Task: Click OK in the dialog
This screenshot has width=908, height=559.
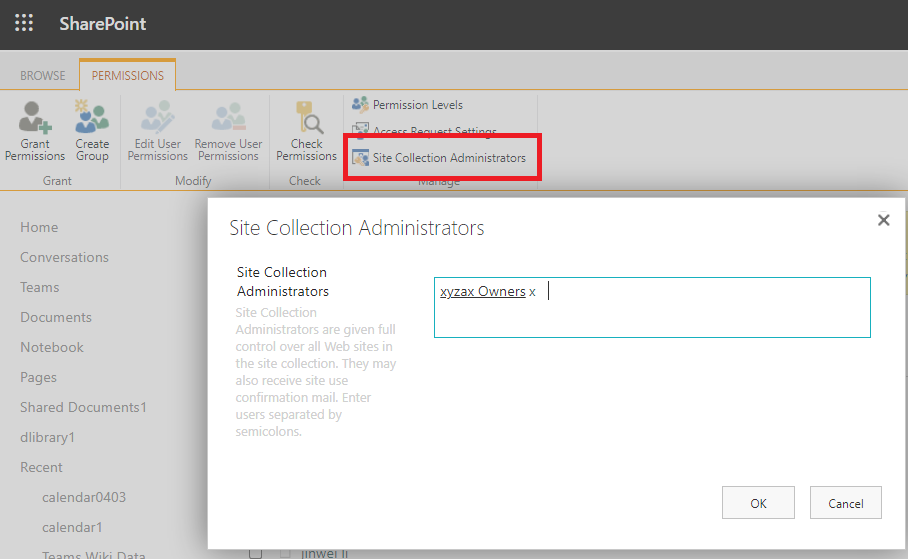Action: 758,503
